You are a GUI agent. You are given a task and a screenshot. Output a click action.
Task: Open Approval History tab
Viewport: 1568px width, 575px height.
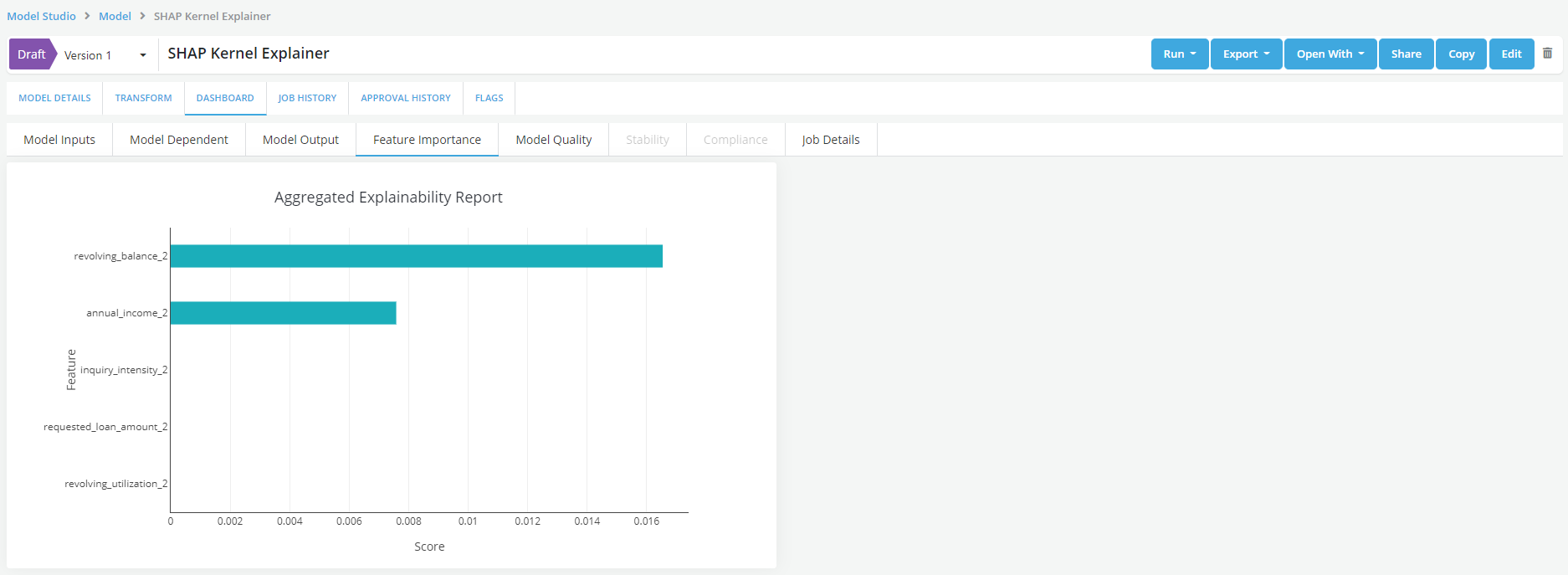pos(405,98)
